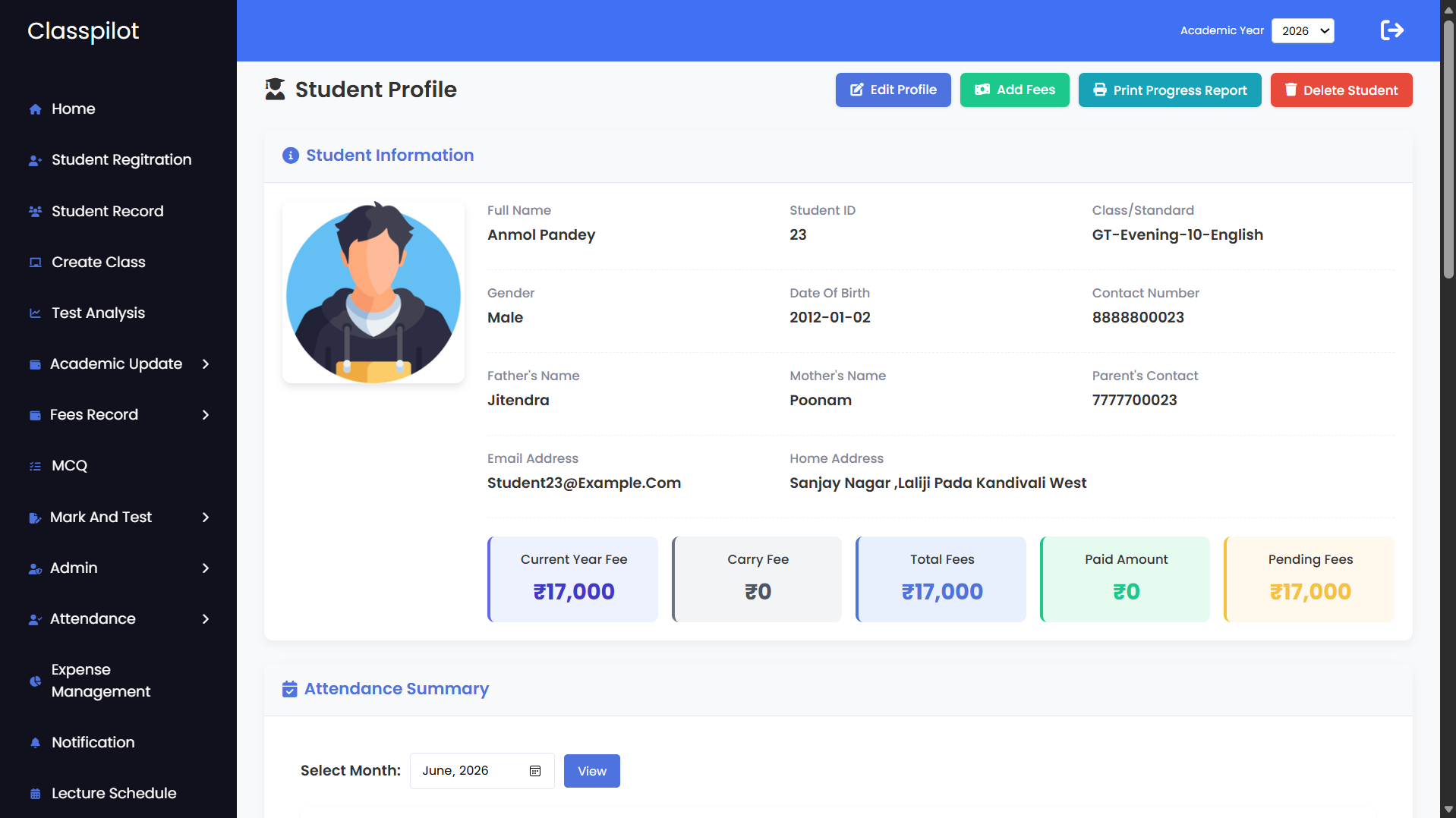The image size is (1456, 818).
Task: Click the Delete Student button
Action: pos(1341,90)
